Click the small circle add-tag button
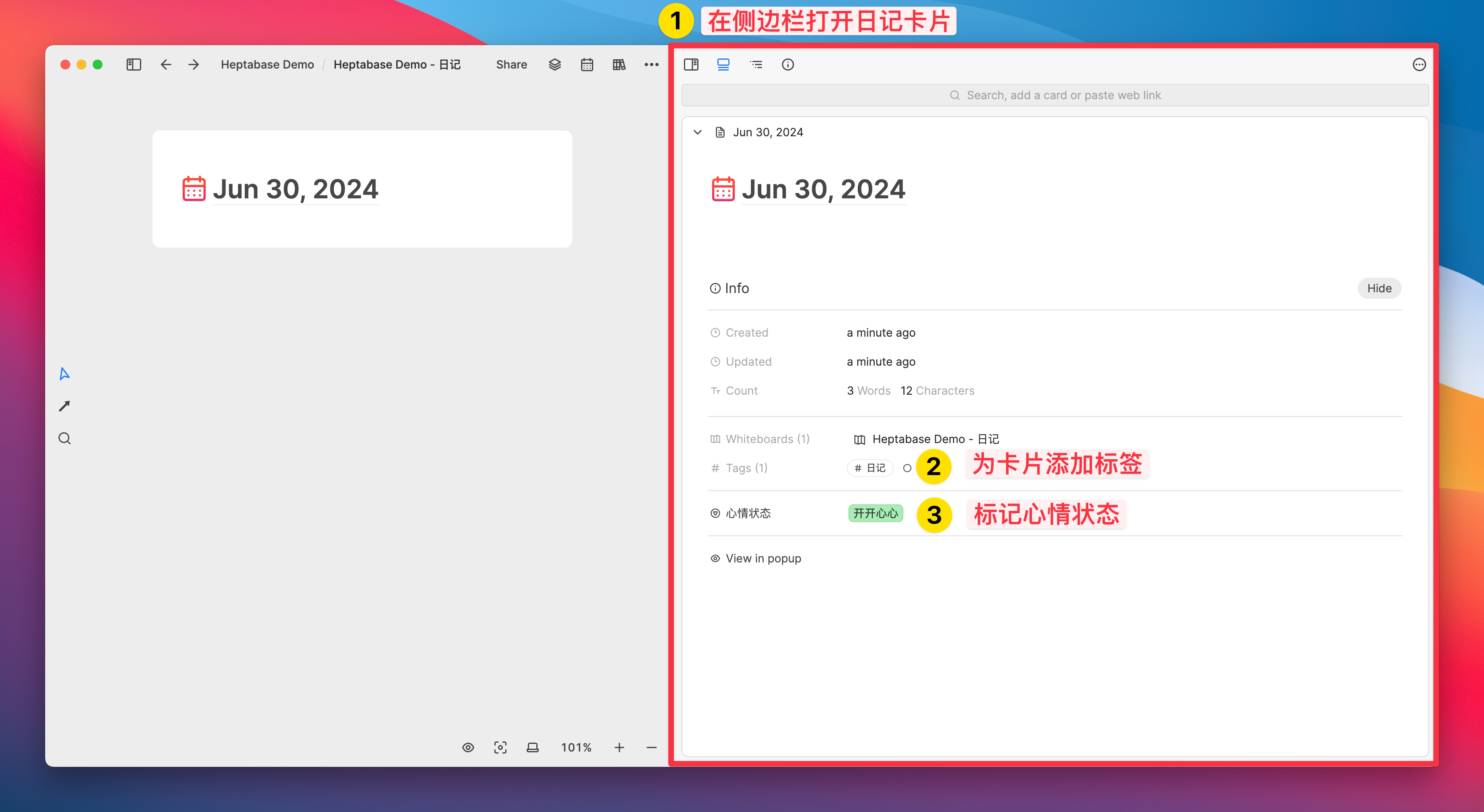1484x812 pixels. pos(907,468)
